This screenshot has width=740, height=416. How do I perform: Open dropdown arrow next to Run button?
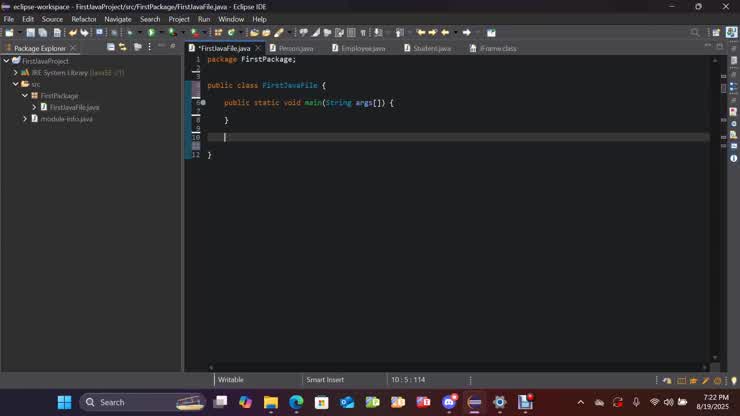point(161,33)
